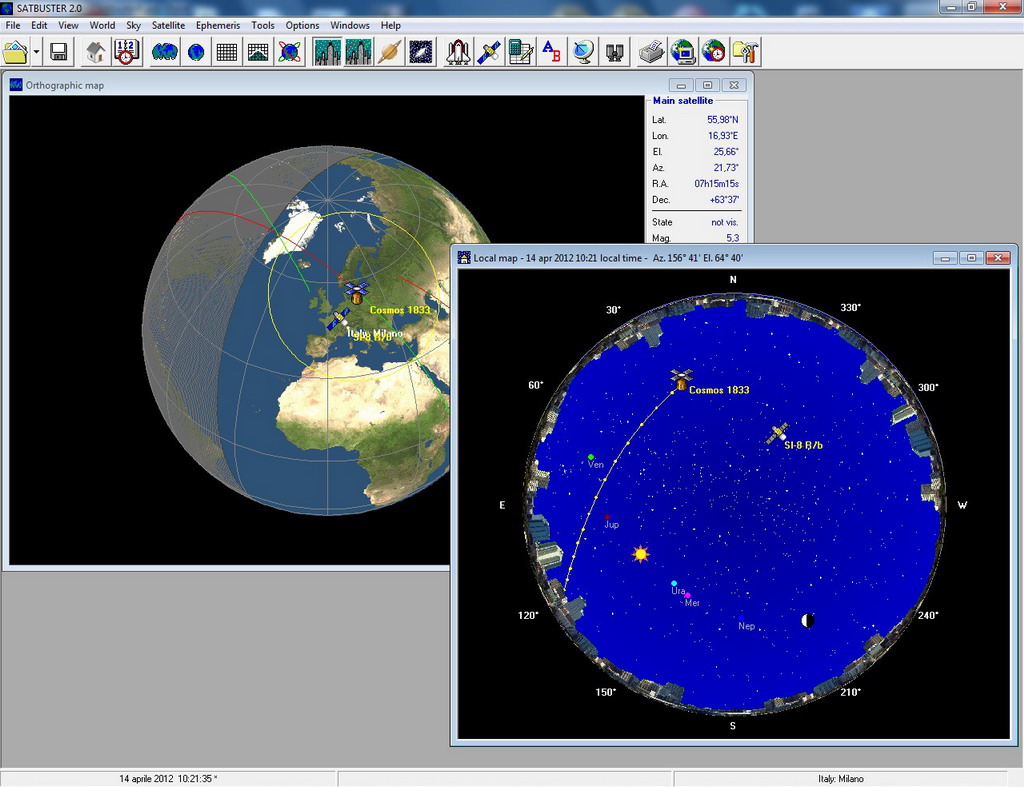Click the azimuth value 21,73°
The height and width of the screenshot is (787, 1024).
[726, 168]
